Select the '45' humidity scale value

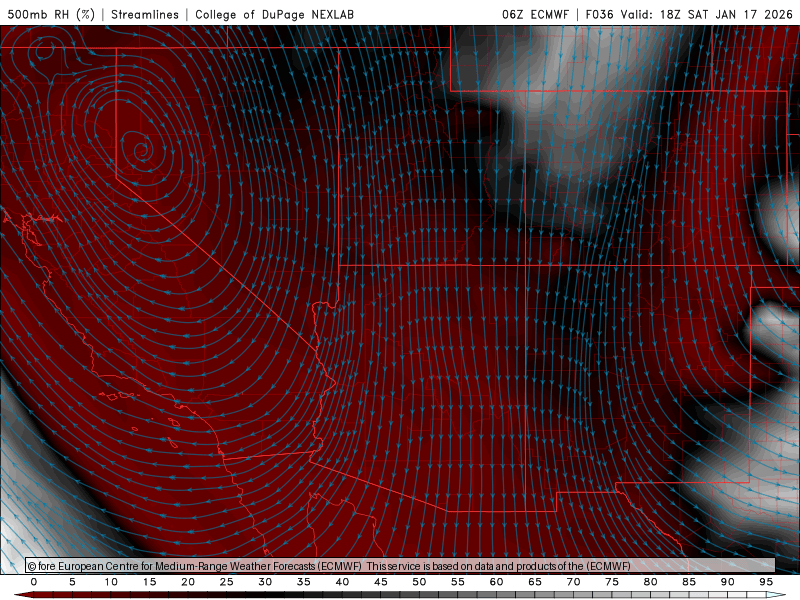[381, 582]
